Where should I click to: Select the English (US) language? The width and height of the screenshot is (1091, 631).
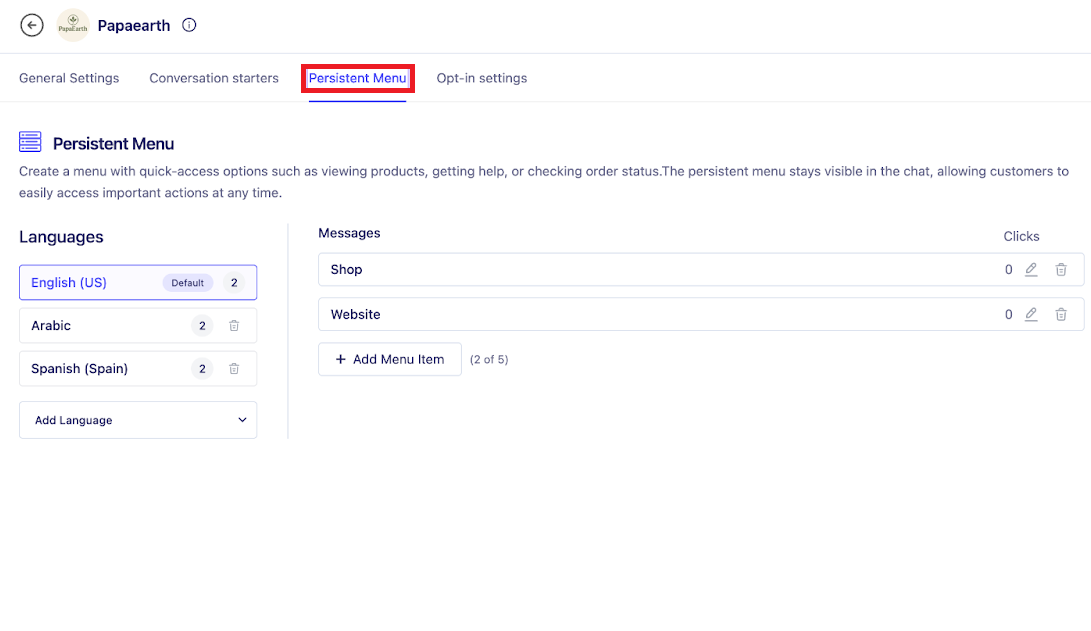click(x=138, y=282)
